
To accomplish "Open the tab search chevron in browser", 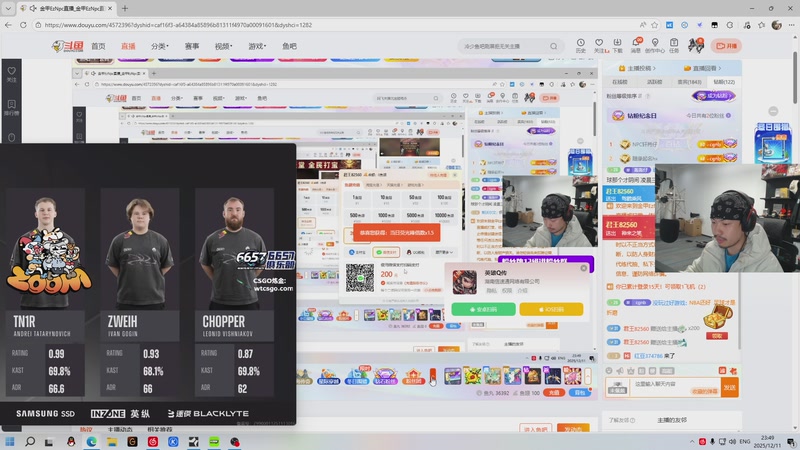I will (8, 8).
